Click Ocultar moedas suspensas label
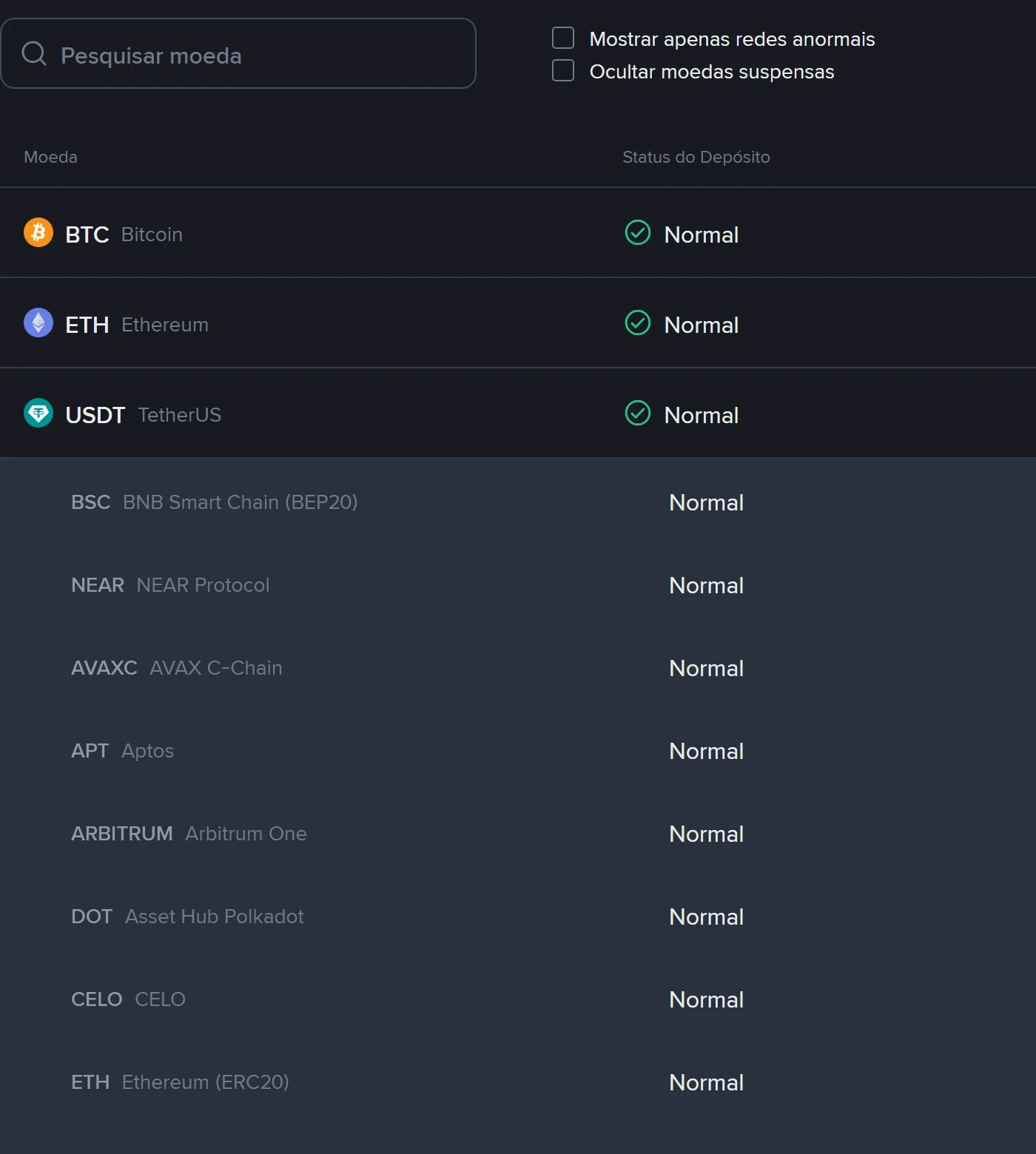The width and height of the screenshot is (1036, 1154). tap(712, 72)
